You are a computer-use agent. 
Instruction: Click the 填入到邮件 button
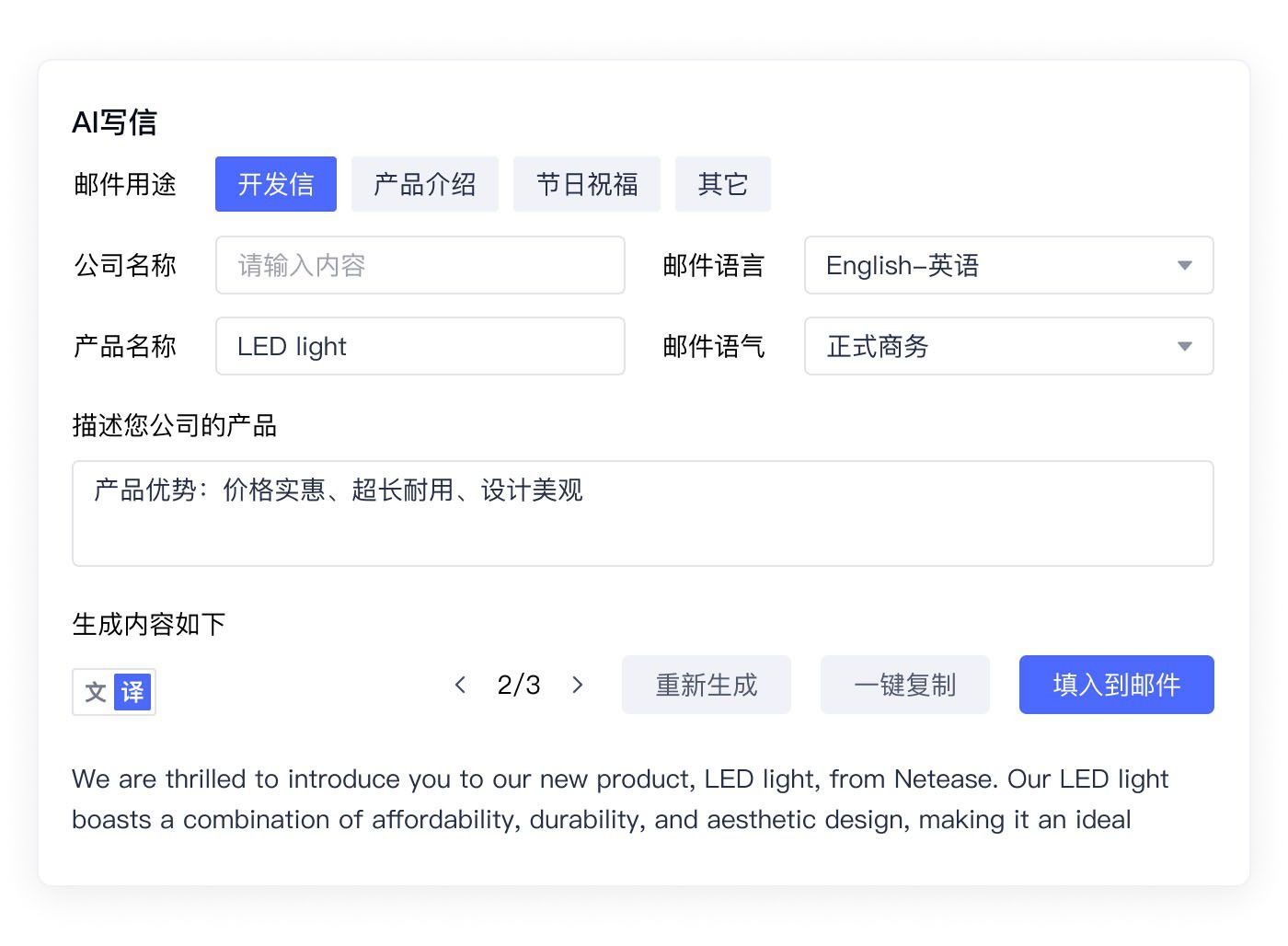1116,685
